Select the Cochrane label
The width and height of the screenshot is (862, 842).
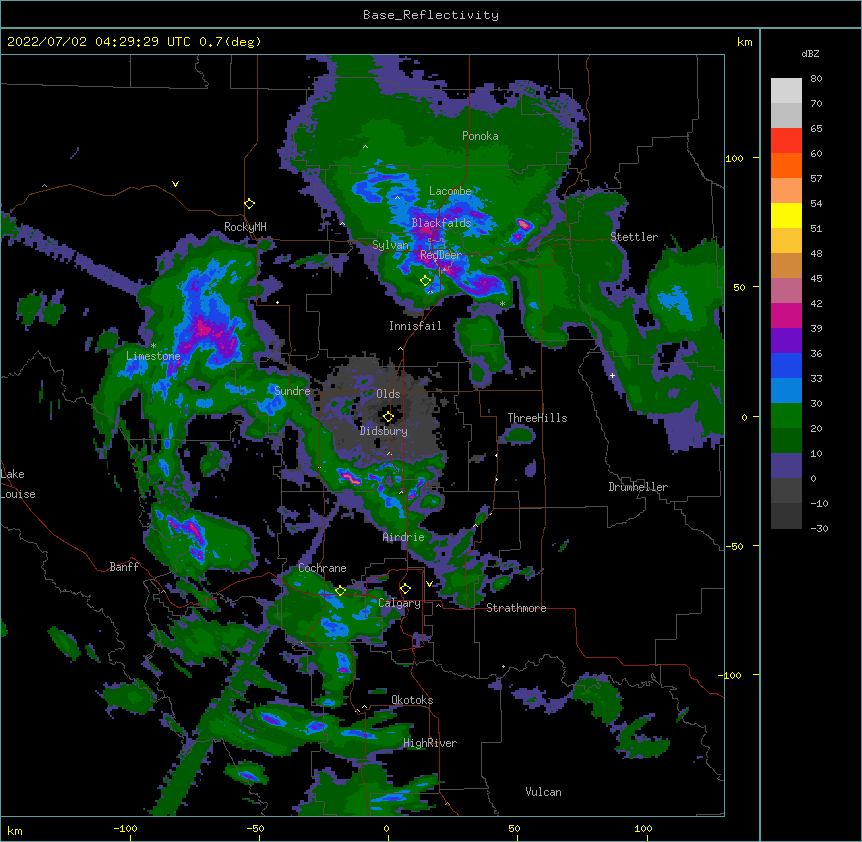322,568
